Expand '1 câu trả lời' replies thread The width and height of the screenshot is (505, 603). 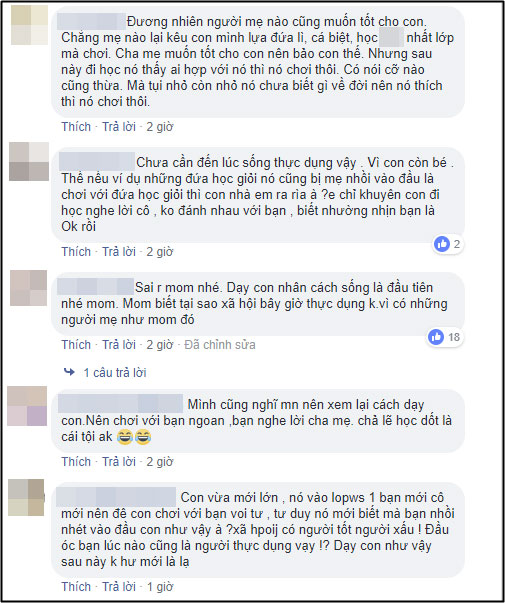click(115, 372)
